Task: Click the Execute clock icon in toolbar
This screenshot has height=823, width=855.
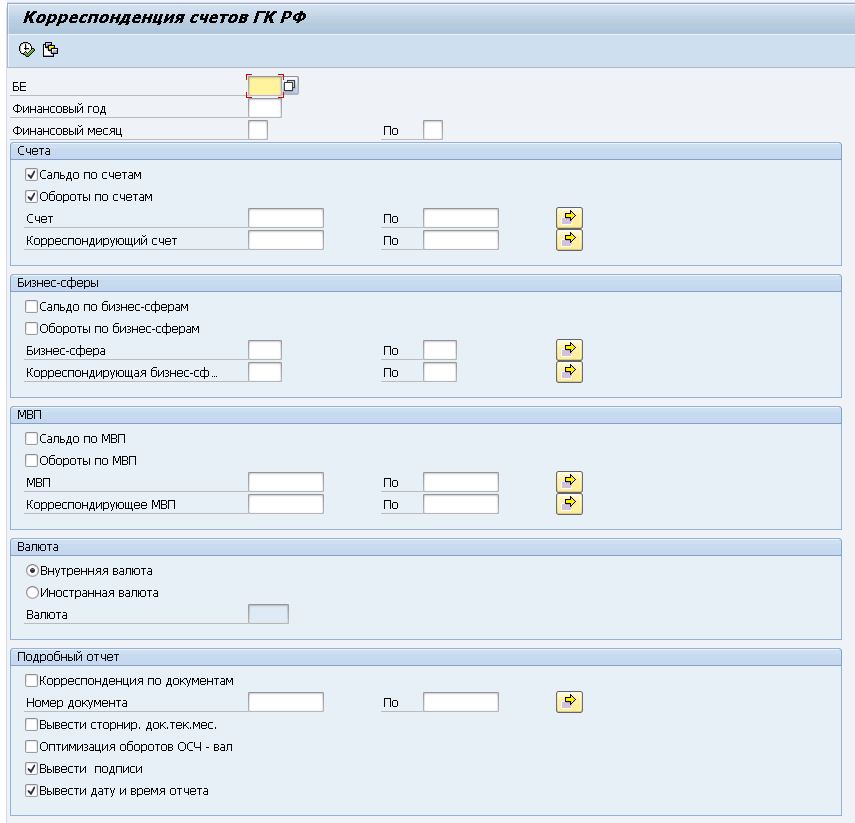Action: (26, 50)
